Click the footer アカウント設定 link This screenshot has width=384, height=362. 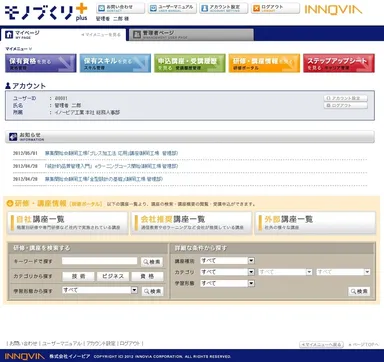[x=101, y=343]
